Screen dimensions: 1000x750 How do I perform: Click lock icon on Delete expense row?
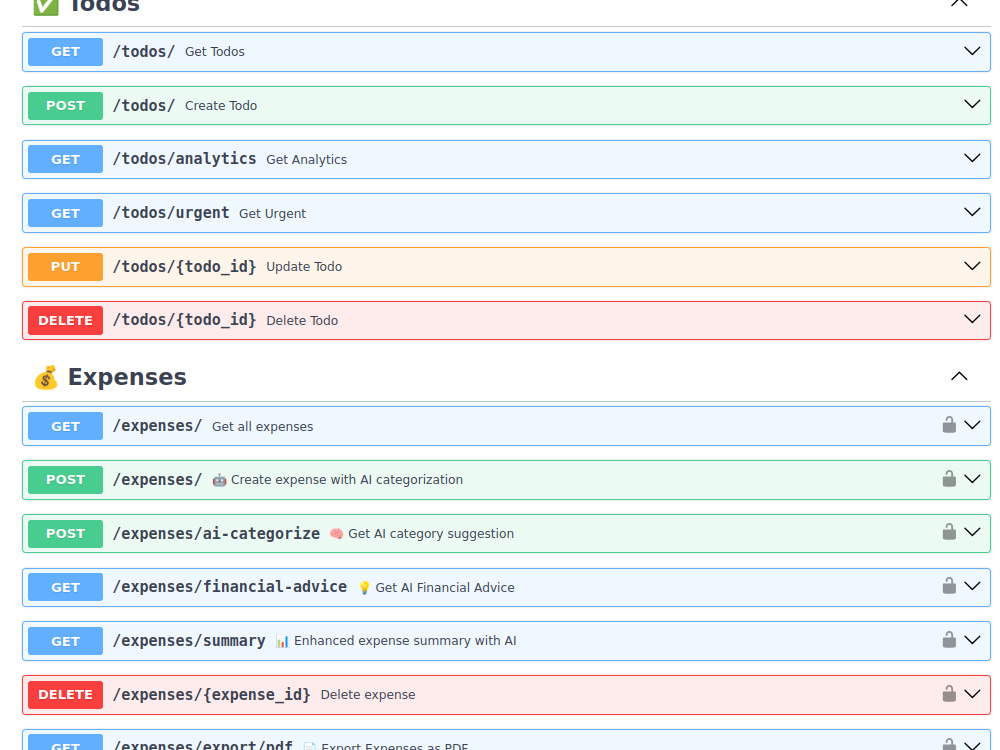(949, 693)
